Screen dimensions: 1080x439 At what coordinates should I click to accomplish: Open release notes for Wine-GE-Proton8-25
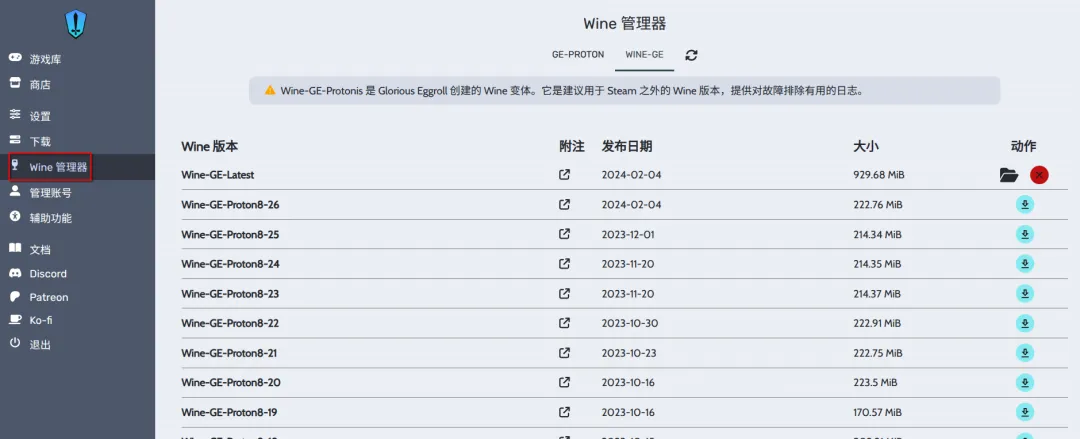[x=565, y=234]
